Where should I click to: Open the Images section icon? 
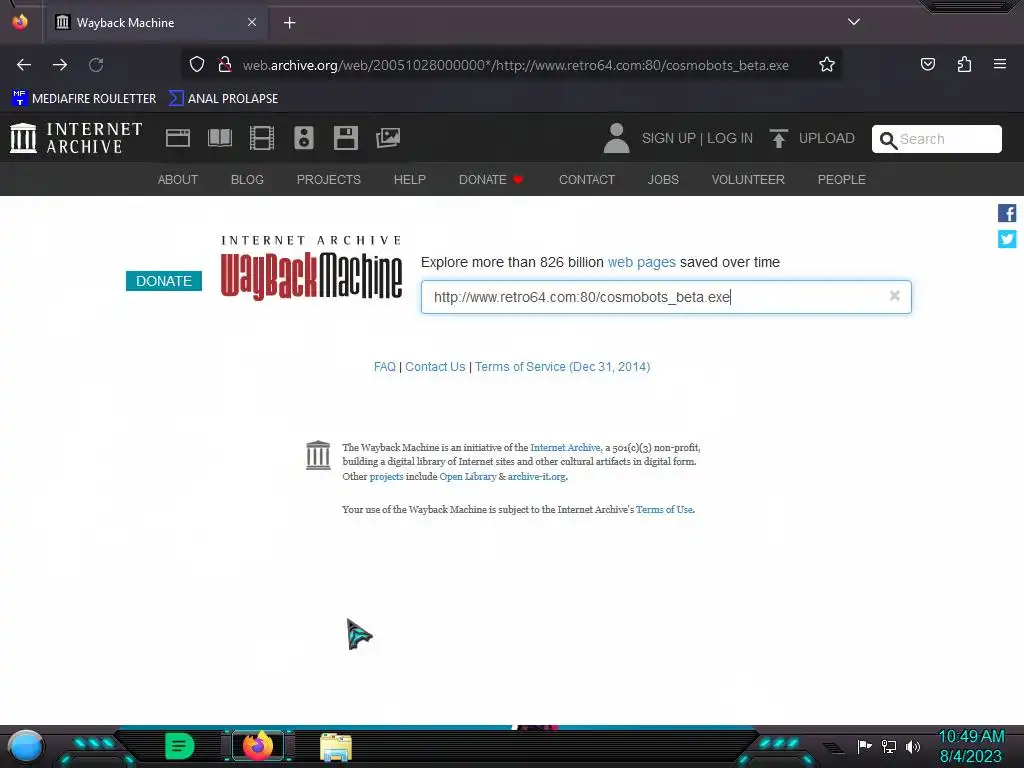(388, 138)
